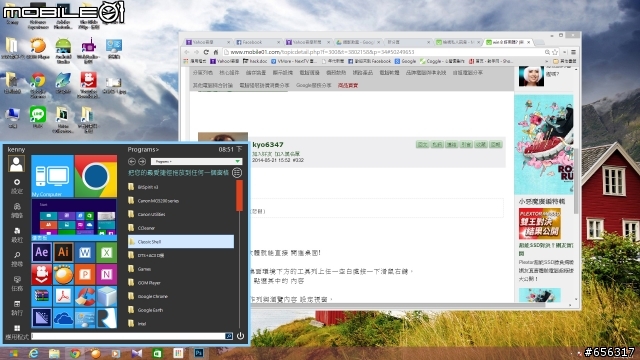Open the LINE shortcut on the desktop
The width and height of the screenshot is (640, 360).
coord(38,117)
